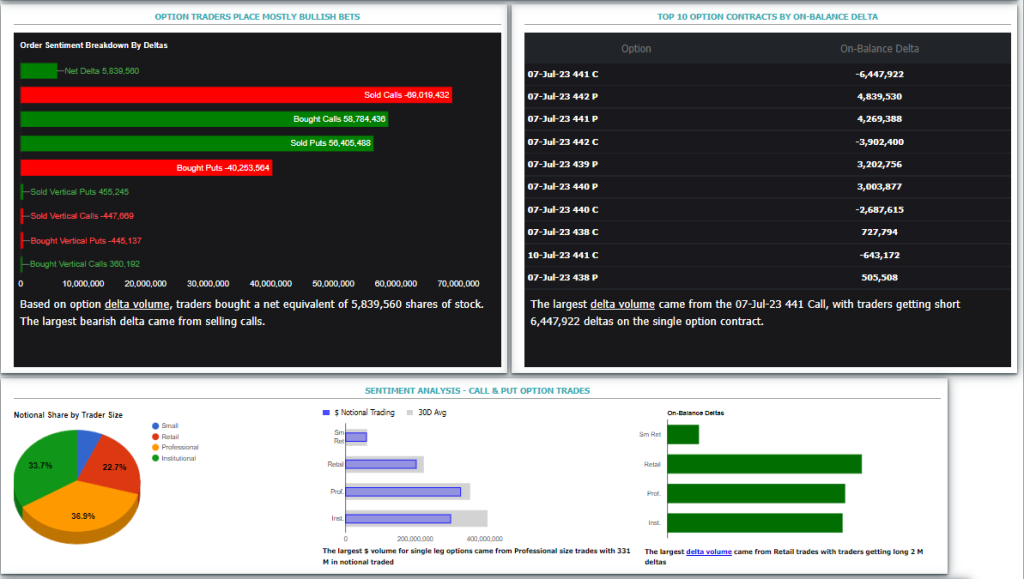
Task: Click the 727,794 delta value
Action: [879, 232]
